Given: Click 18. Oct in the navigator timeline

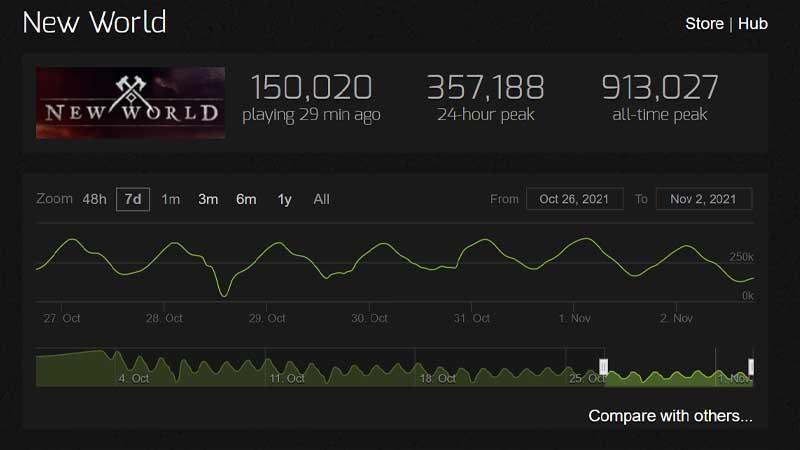Looking at the screenshot, I should coord(438,379).
